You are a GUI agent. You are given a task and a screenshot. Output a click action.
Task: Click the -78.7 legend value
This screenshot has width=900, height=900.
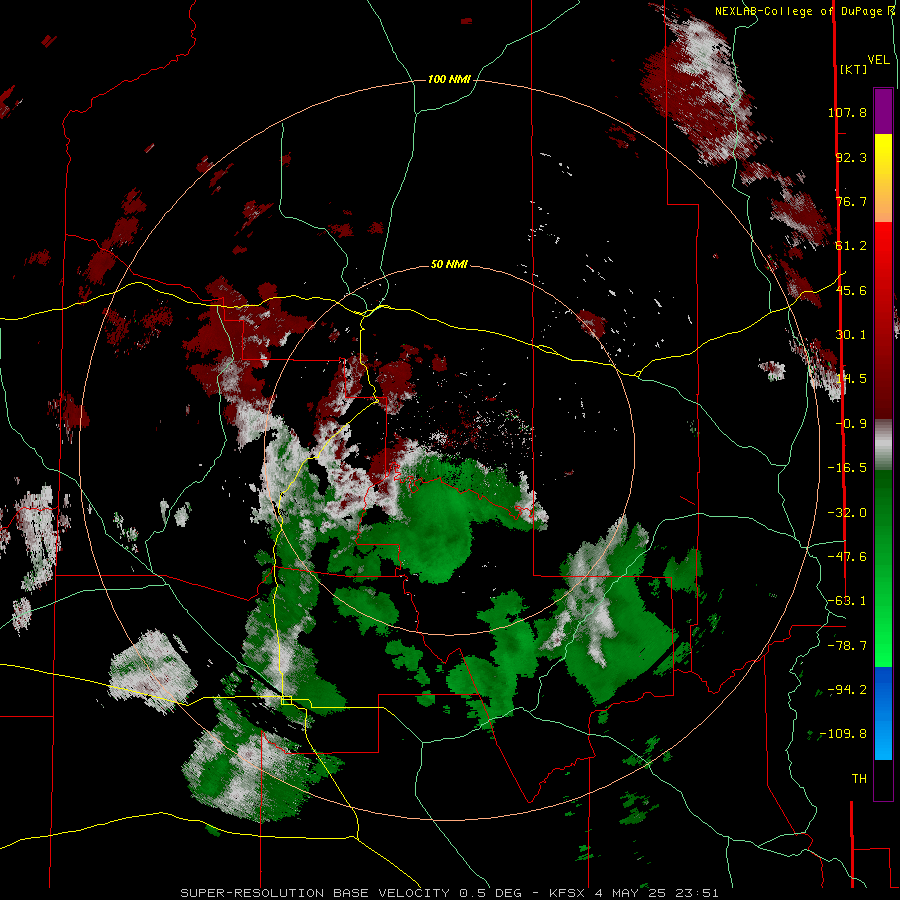click(847, 646)
